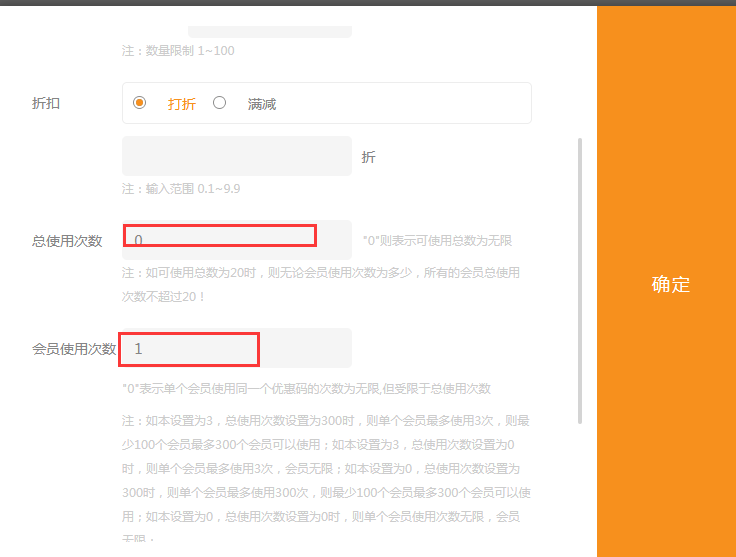Viewport: 736px width, 557px height.
Task: Select the 满减 radio button circle
Action: click(220, 102)
